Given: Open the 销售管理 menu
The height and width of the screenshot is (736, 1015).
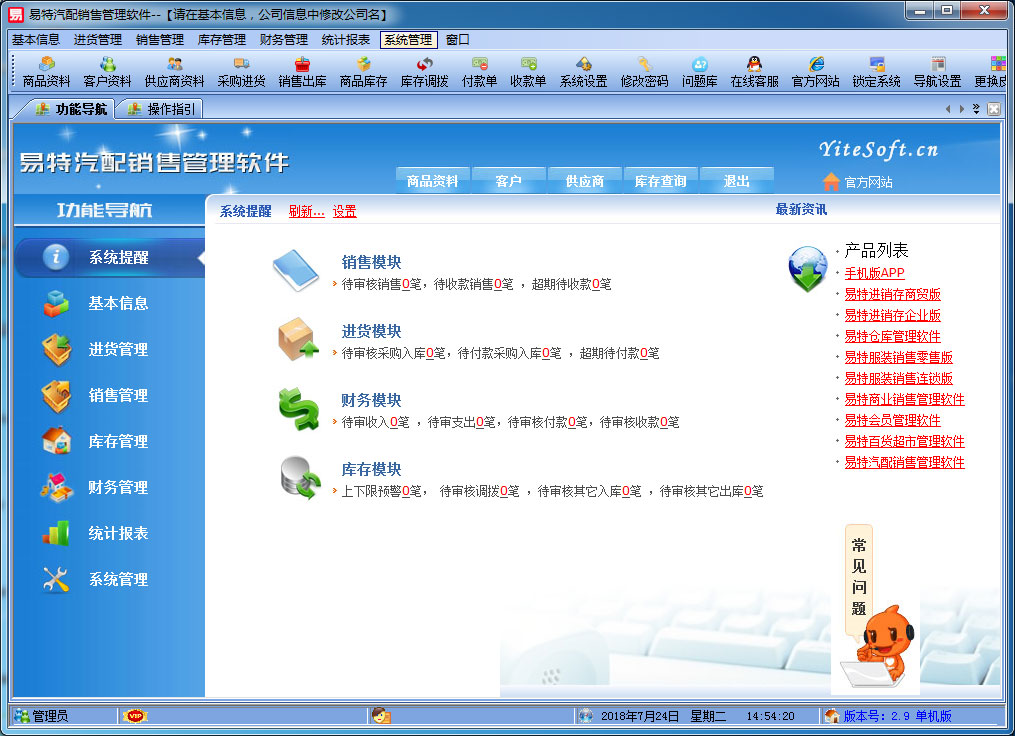Looking at the screenshot, I should (160, 39).
